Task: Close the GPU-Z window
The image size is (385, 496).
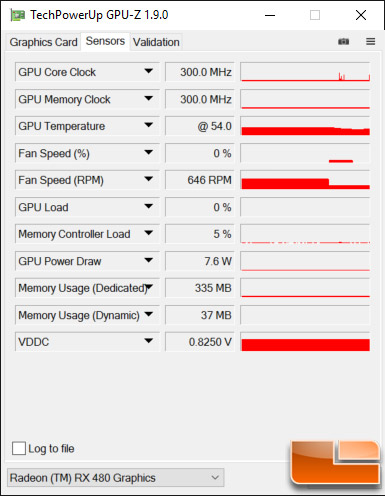Action: point(361,15)
